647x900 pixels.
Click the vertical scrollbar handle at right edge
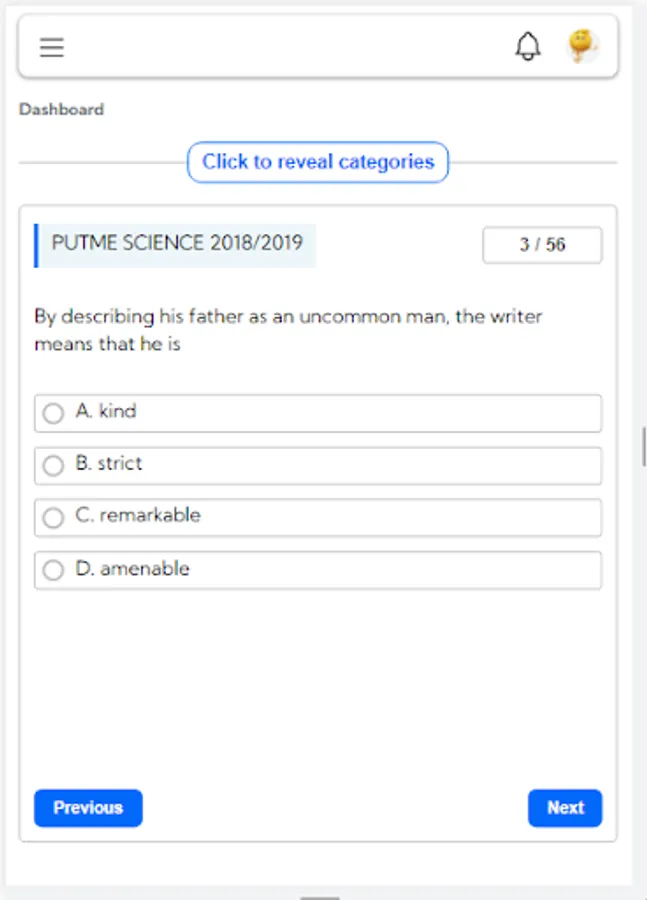pos(643,446)
